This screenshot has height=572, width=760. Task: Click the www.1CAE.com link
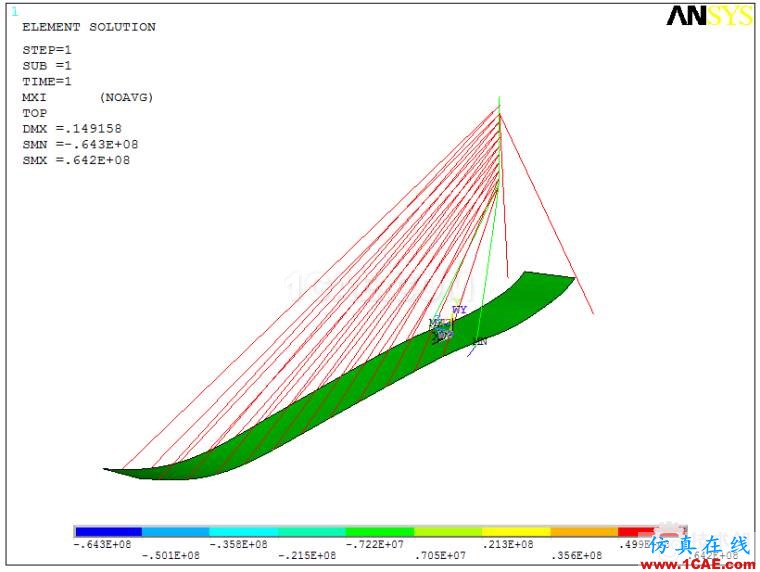coord(697,565)
